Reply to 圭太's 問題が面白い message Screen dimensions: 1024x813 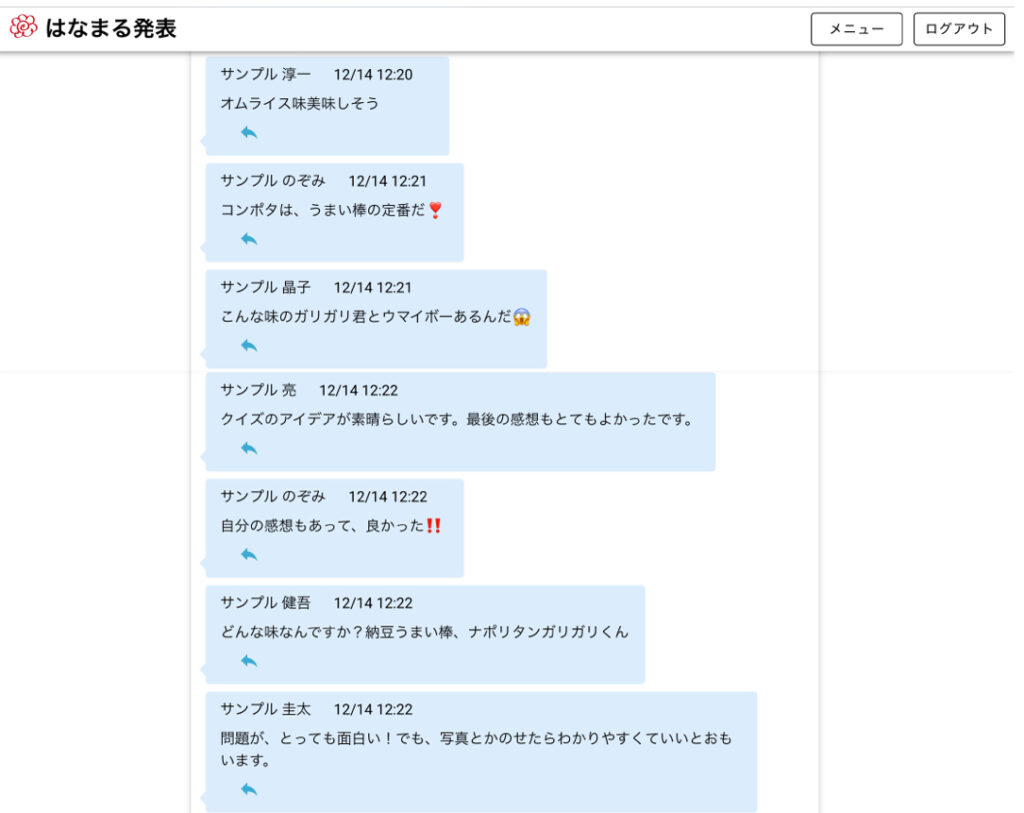pos(249,789)
